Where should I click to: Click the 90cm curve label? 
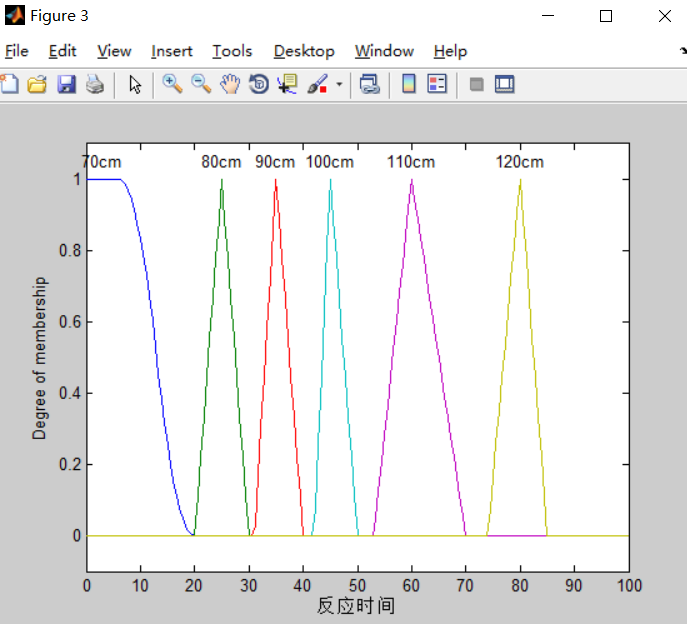tap(275, 162)
